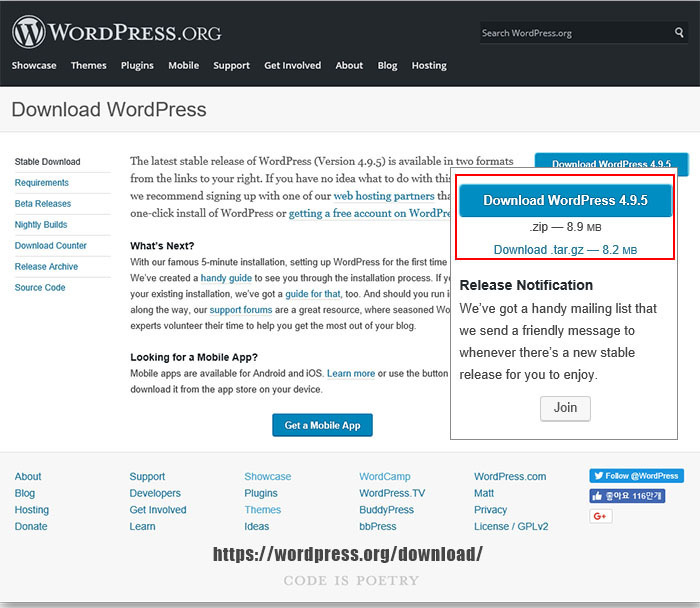
Task: Open the footer bbPress link
Action: click(x=378, y=526)
